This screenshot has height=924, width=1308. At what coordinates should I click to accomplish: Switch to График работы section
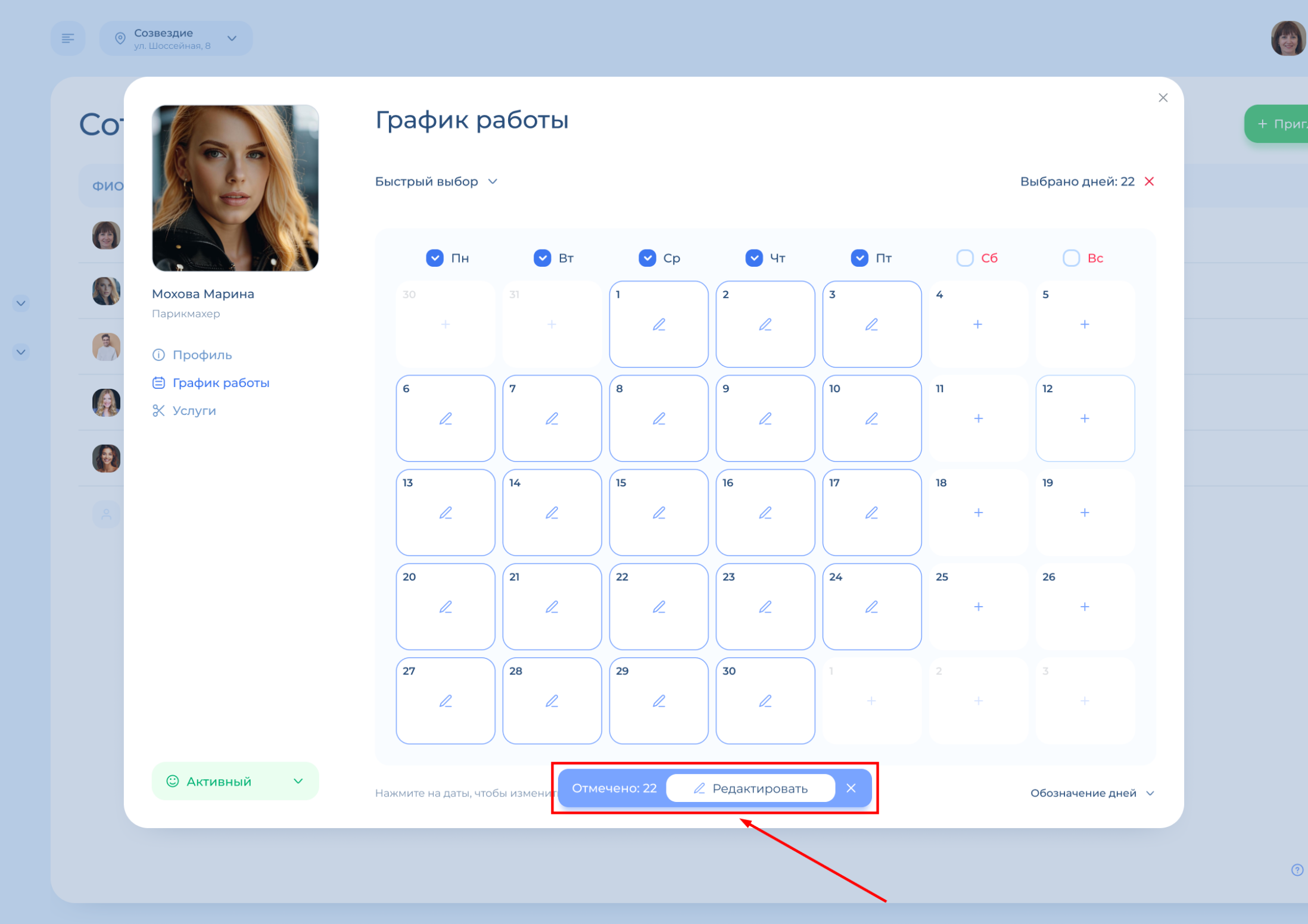[x=211, y=383]
